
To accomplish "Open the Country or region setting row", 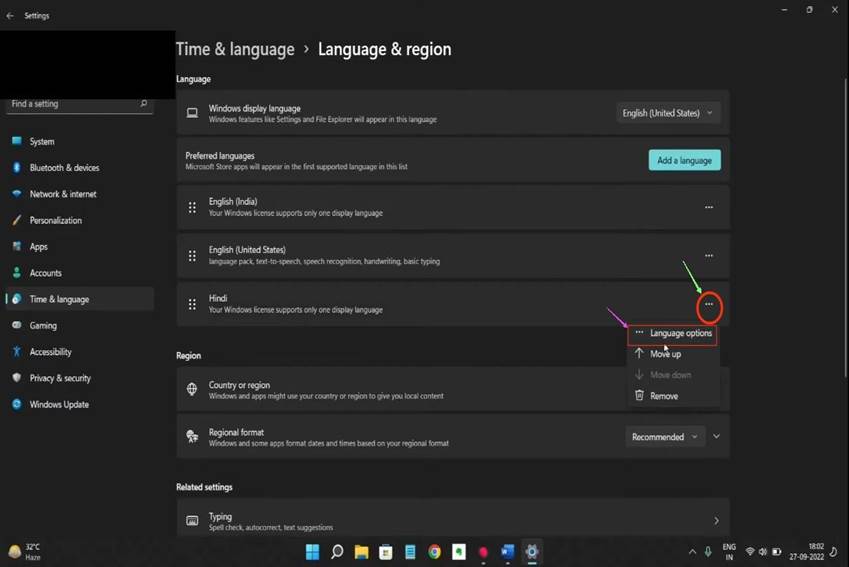I will (453, 390).
